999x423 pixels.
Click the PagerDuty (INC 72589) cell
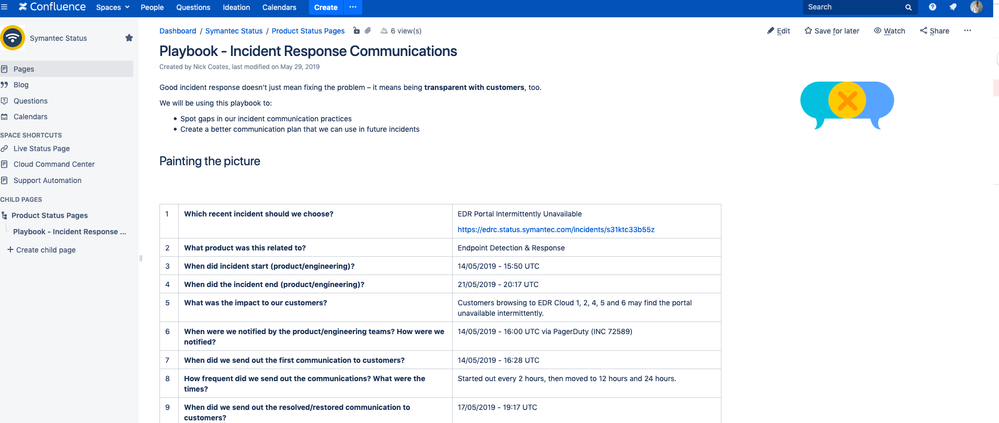[x=587, y=337]
